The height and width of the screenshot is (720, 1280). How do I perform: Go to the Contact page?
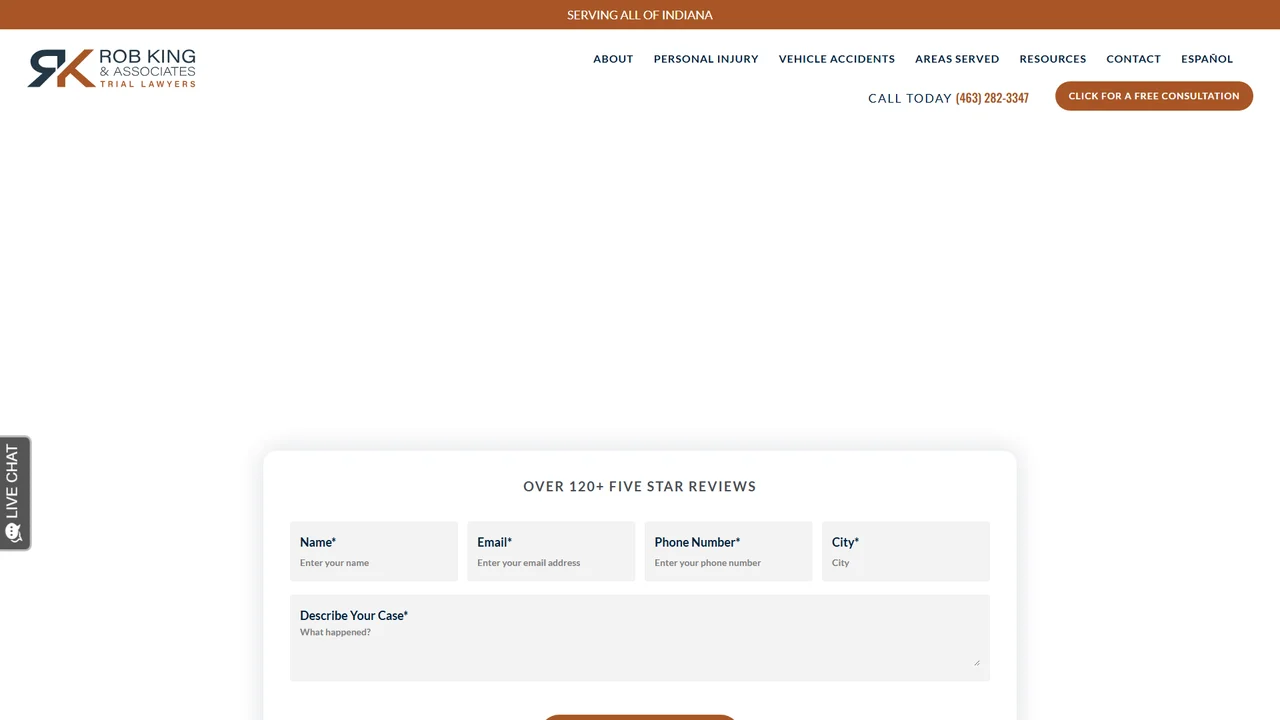click(1133, 59)
